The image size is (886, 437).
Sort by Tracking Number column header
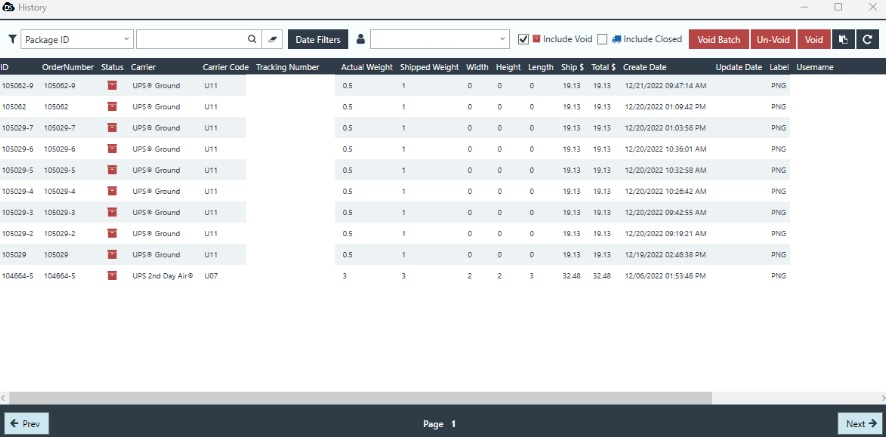pyautogui.click(x=287, y=67)
